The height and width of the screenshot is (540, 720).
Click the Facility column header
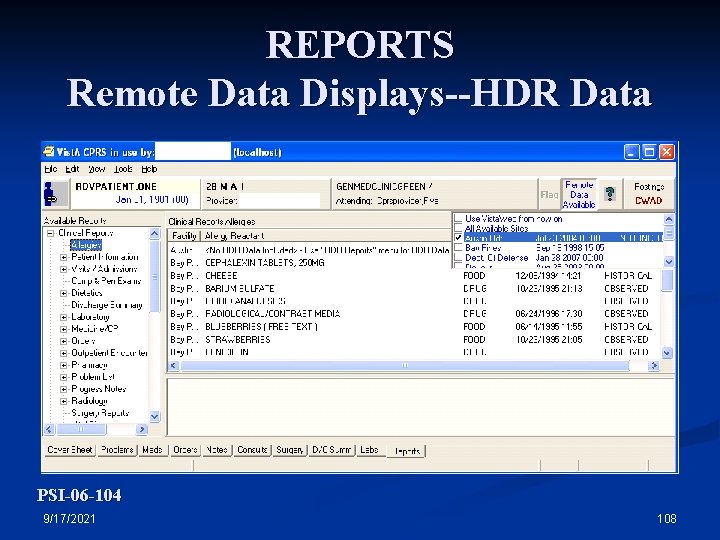[x=182, y=235]
